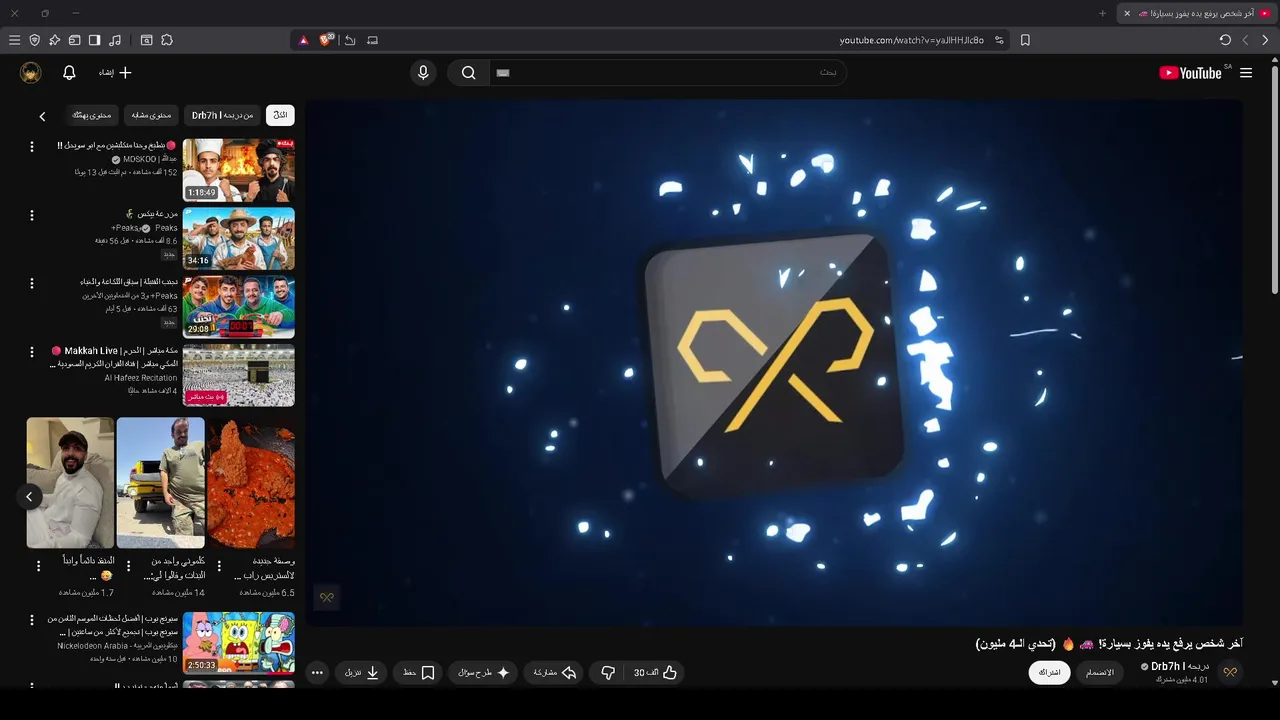Open options for the 1.7 million views short

(38, 566)
